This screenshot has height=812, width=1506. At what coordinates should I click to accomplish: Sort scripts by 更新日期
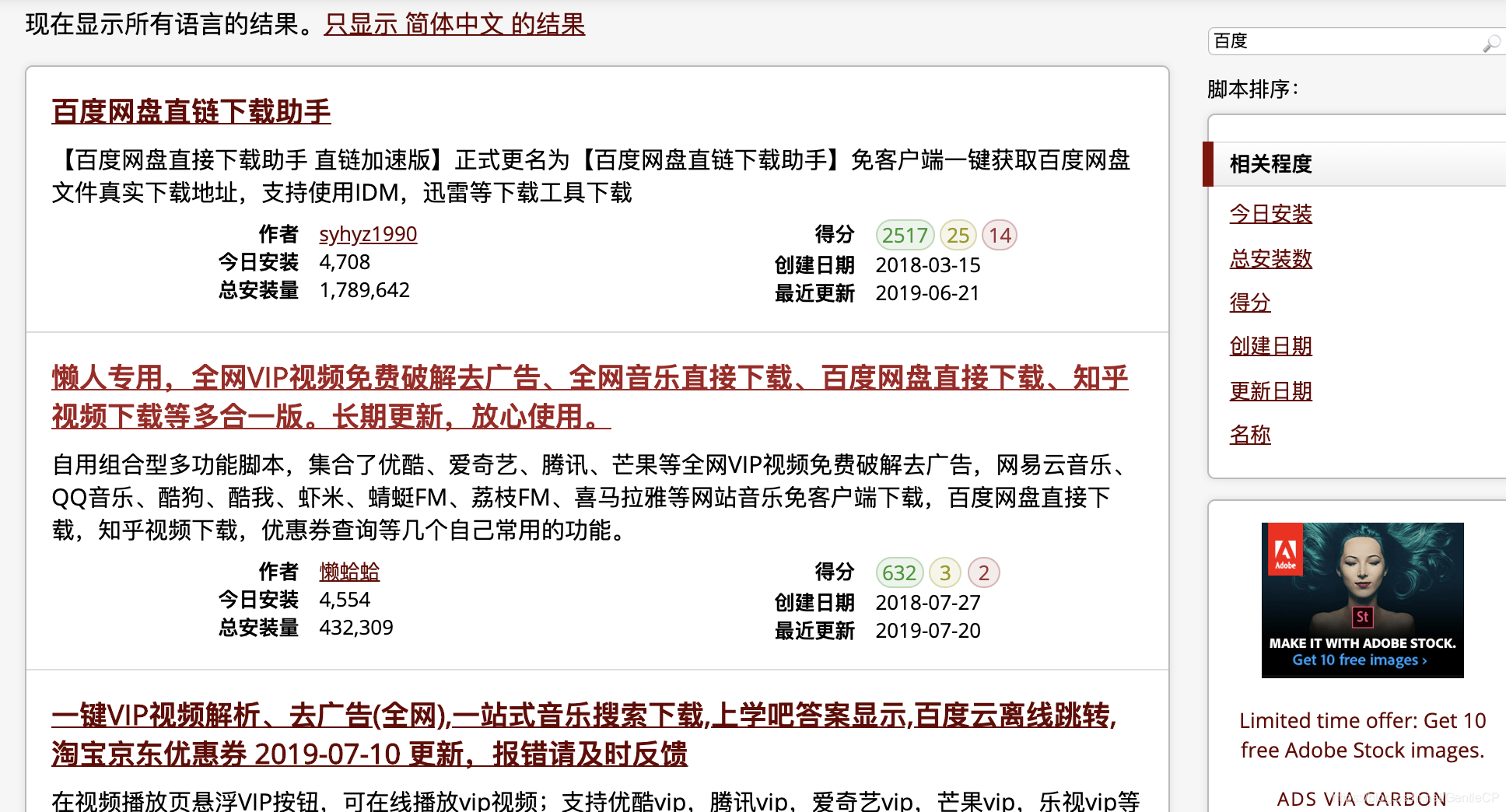tap(1270, 390)
